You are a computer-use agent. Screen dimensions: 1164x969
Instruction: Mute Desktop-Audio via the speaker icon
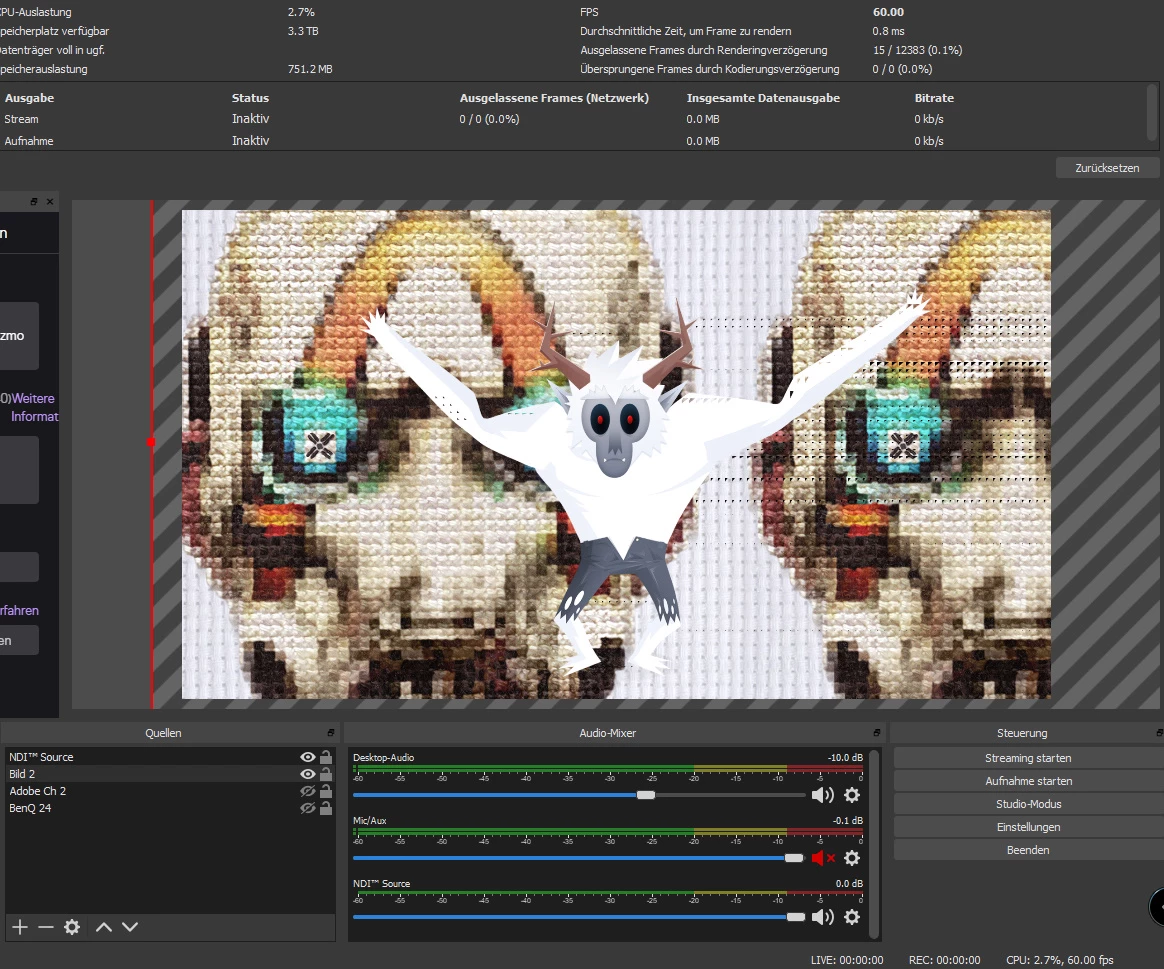tap(823, 795)
